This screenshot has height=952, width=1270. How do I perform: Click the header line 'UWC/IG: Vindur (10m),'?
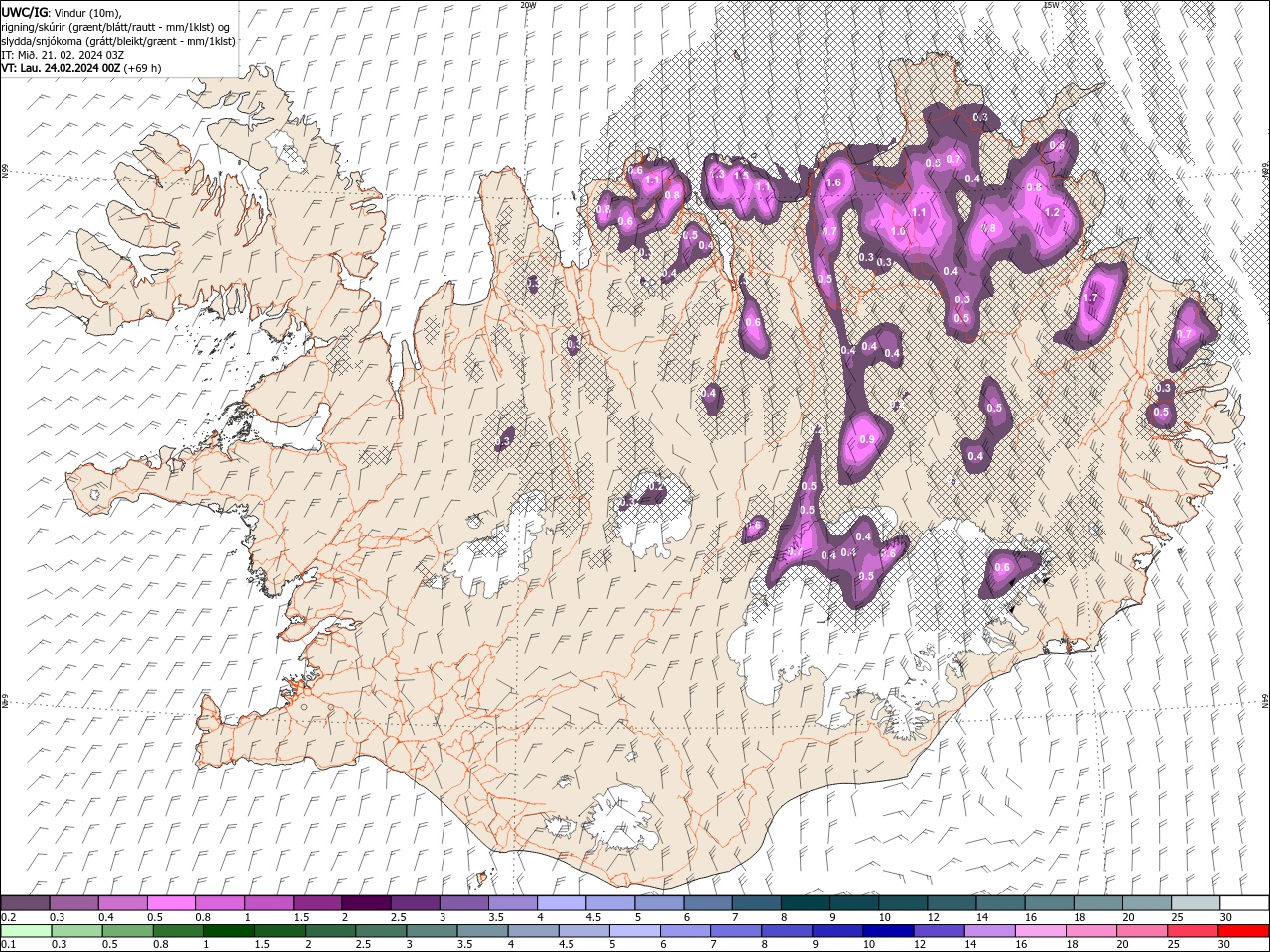(62, 12)
